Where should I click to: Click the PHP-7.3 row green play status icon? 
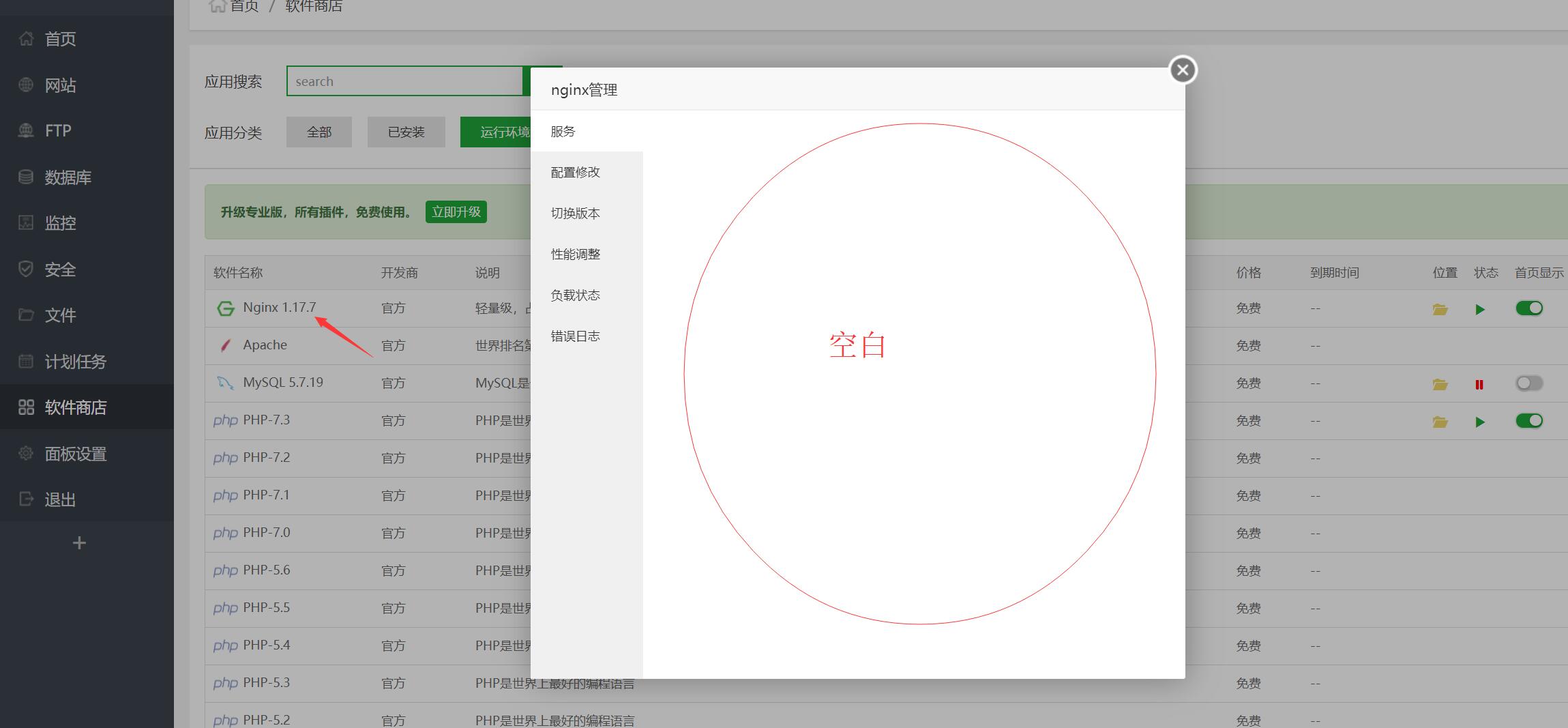click(1480, 422)
